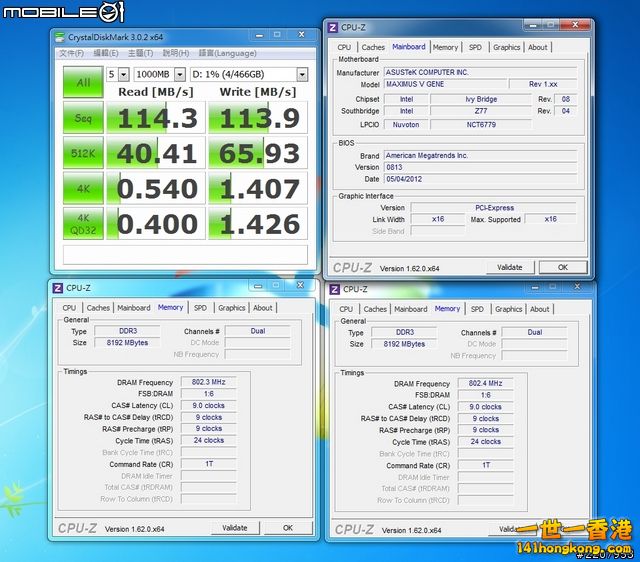Click OK in the 802.4 MHz CPU-Z window
640x562 pixels.
563,528
